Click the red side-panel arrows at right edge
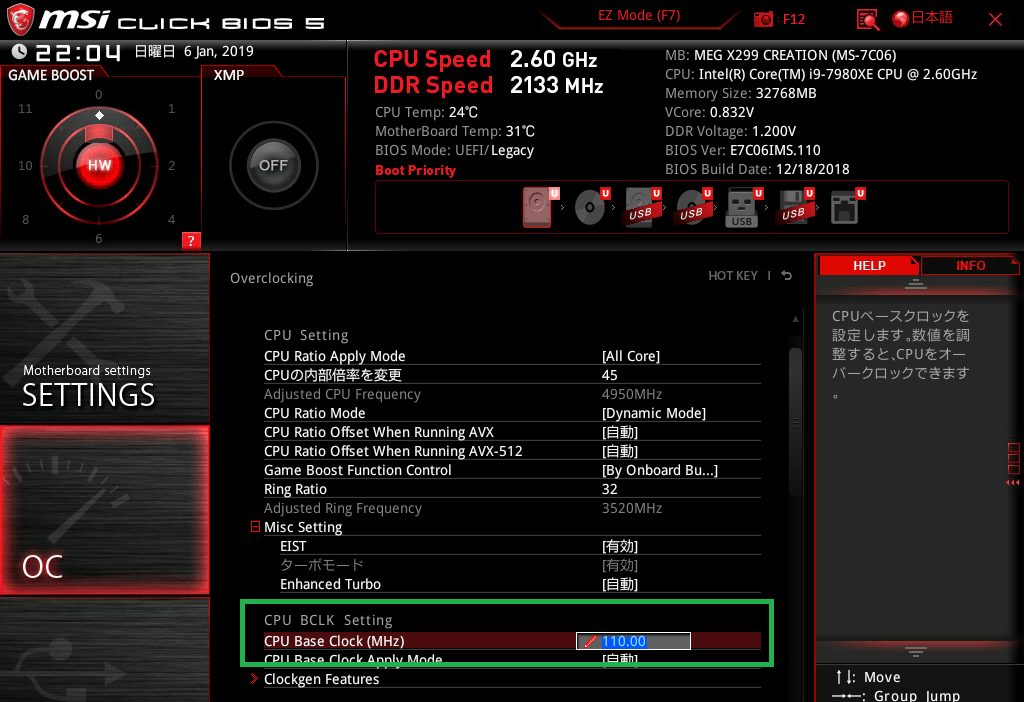 pos(1013,483)
